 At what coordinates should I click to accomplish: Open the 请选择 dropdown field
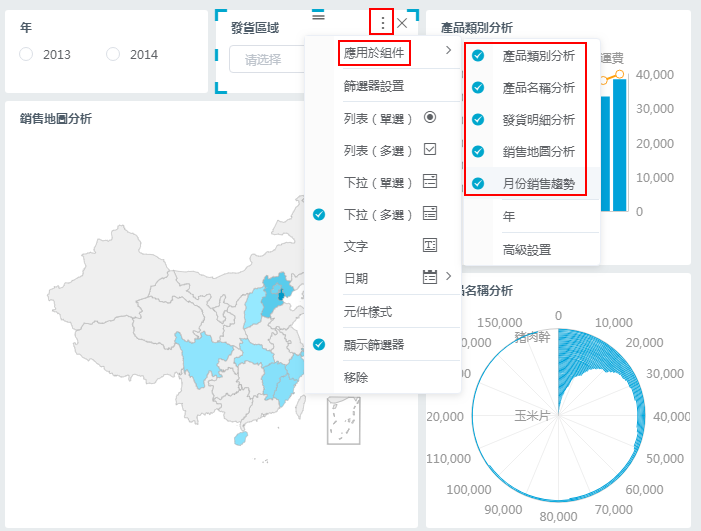pyautogui.click(x=265, y=59)
